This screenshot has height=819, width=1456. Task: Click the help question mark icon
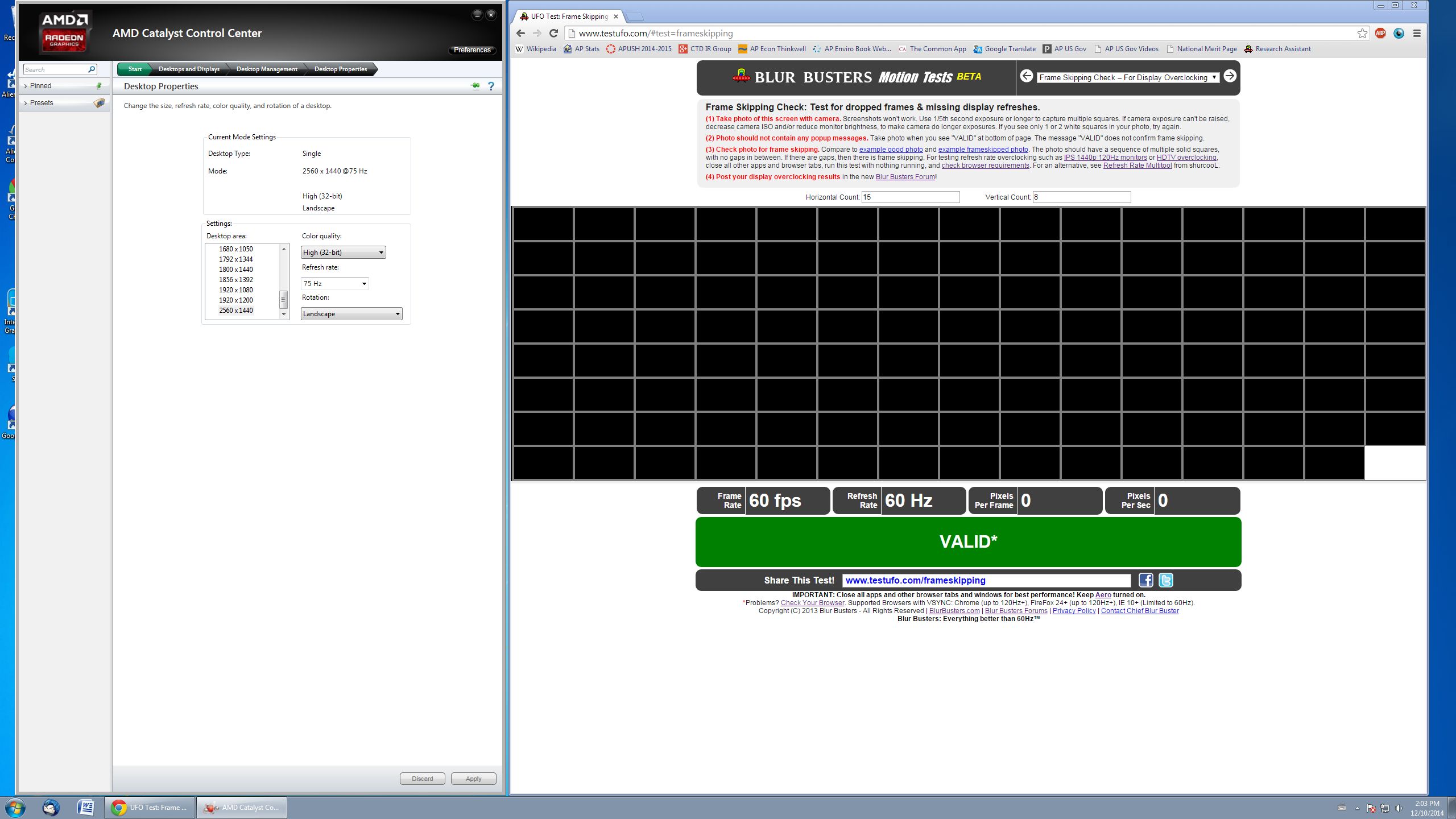click(491, 86)
